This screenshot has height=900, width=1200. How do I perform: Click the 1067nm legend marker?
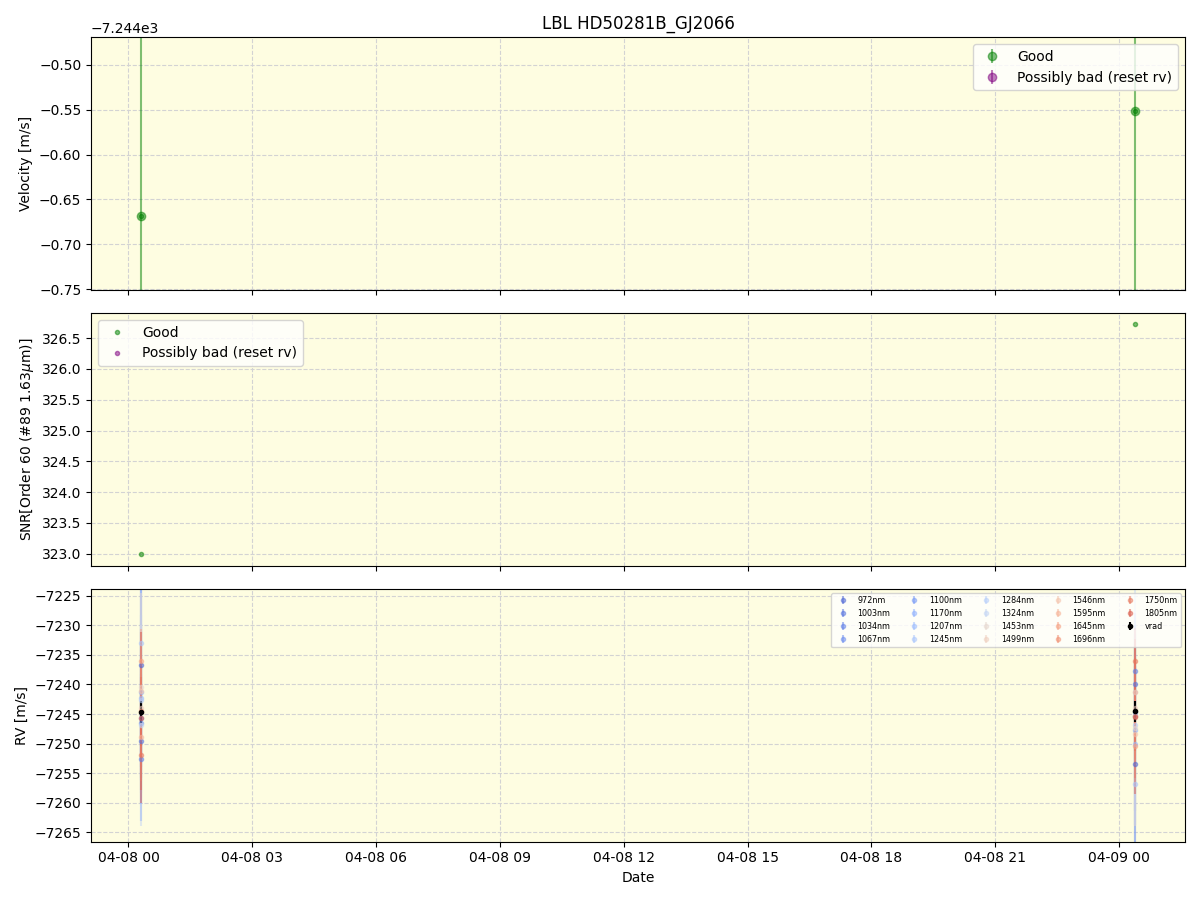point(843,639)
